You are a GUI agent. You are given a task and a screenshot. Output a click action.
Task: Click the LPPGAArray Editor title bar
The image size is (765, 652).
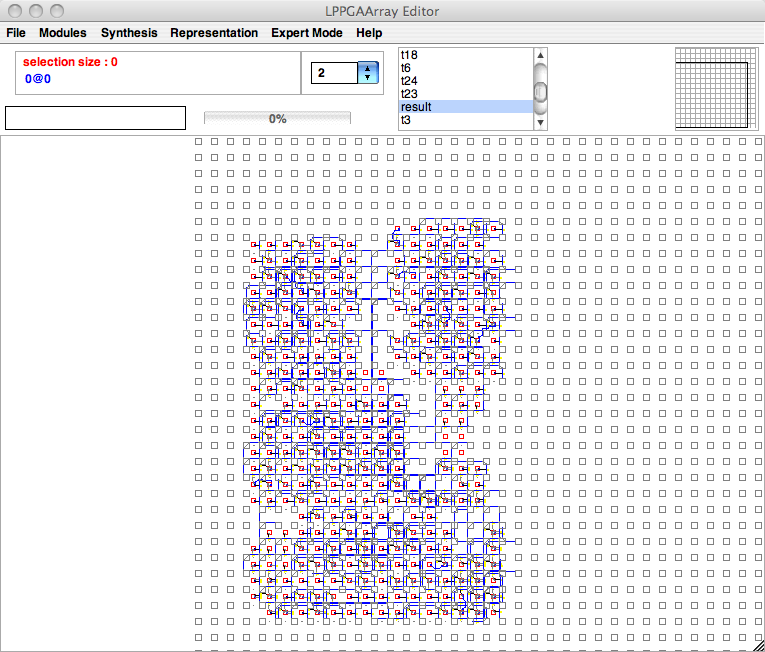click(x=382, y=11)
